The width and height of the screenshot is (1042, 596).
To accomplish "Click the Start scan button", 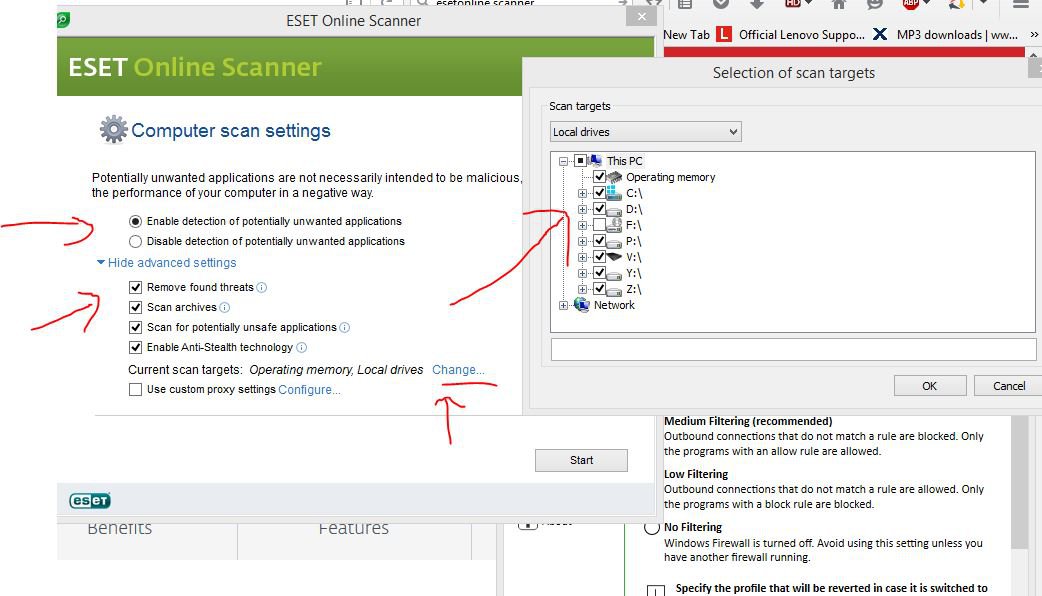I will (x=581, y=460).
